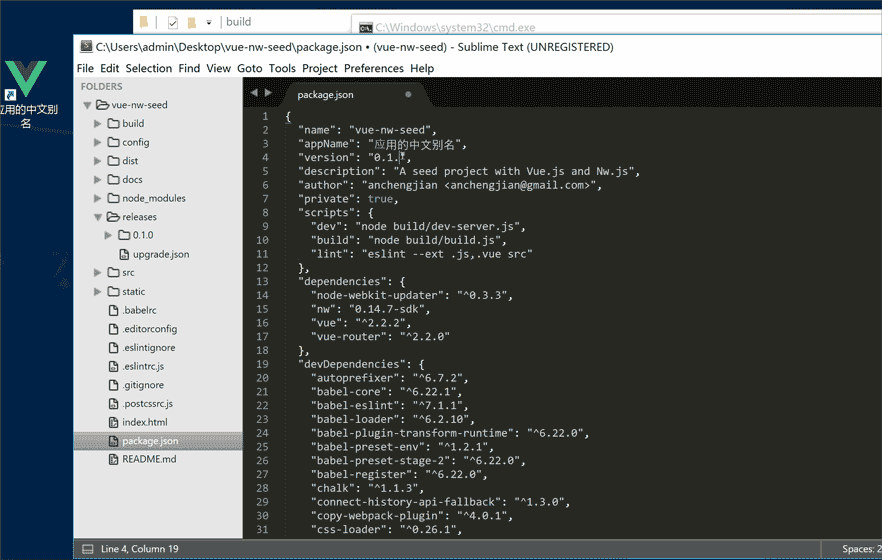Expand the build folder
The height and width of the screenshot is (560, 882).
[97, 124]
